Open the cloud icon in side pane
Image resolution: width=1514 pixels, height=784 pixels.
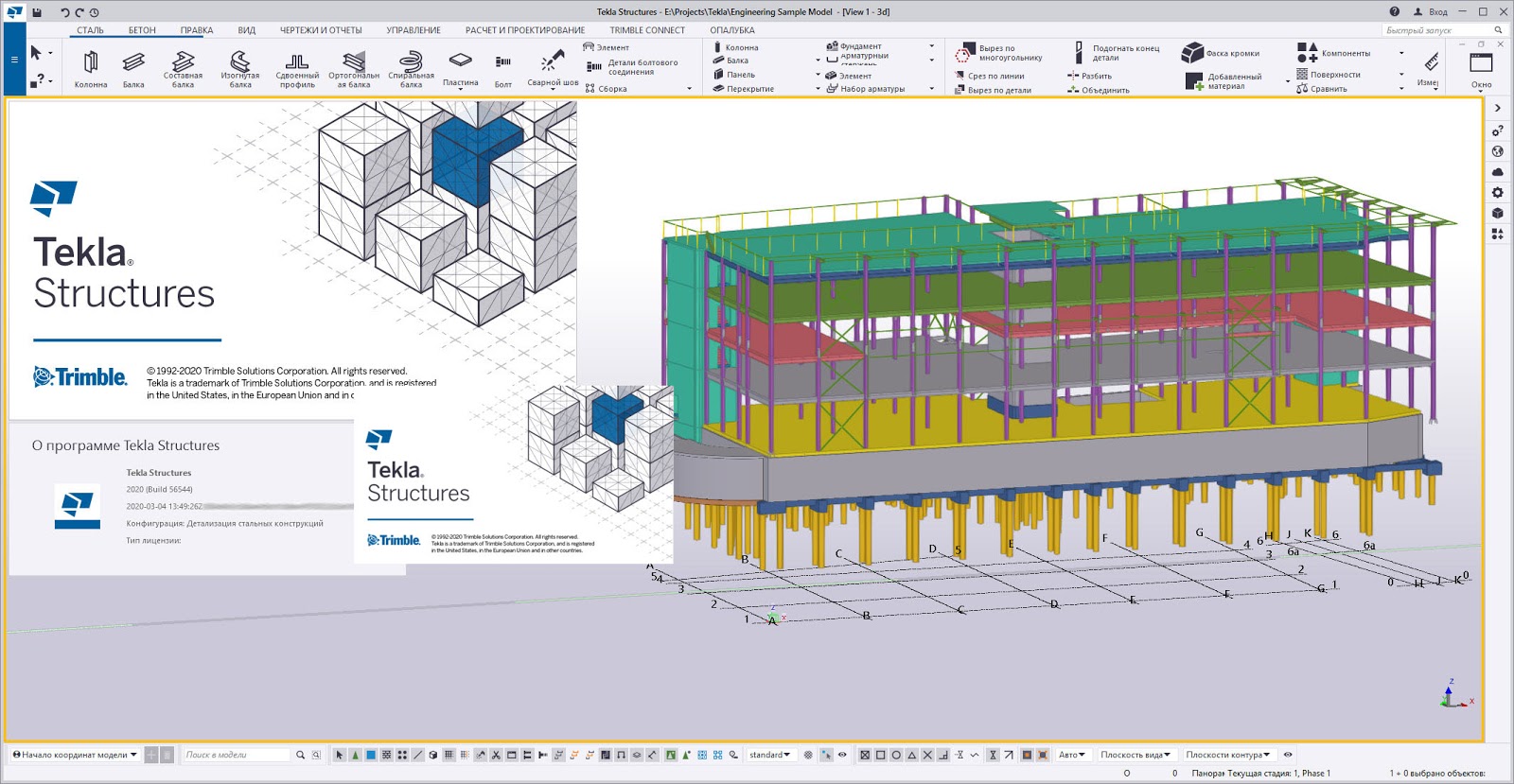click(1497, 172)
